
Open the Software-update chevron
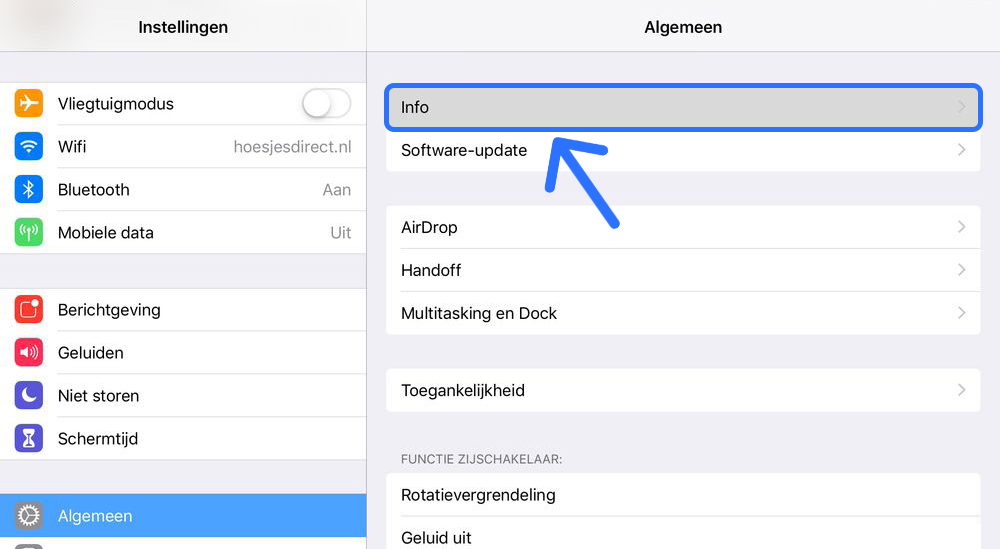[961, 150]
